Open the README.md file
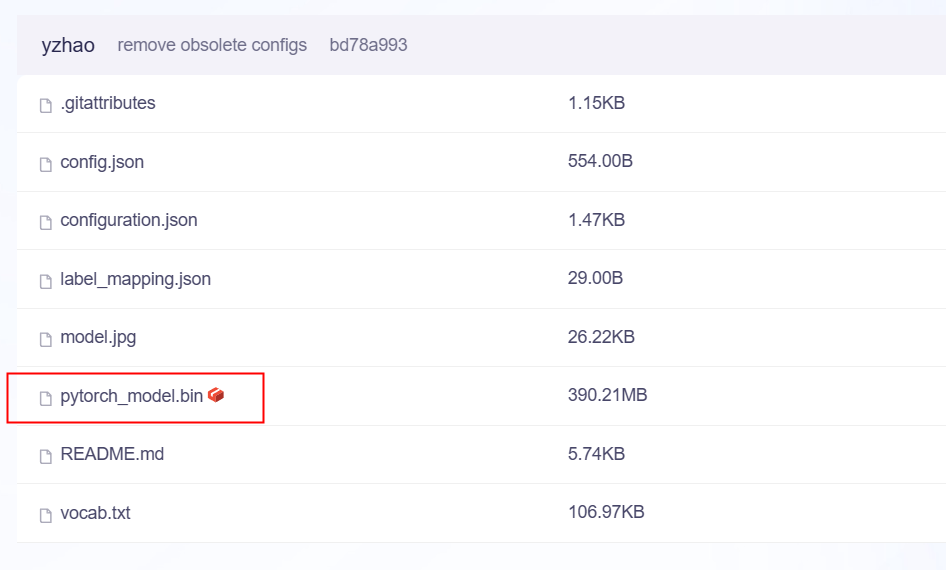The width and height of the screenshot is (946, 570). pos(112,454)
